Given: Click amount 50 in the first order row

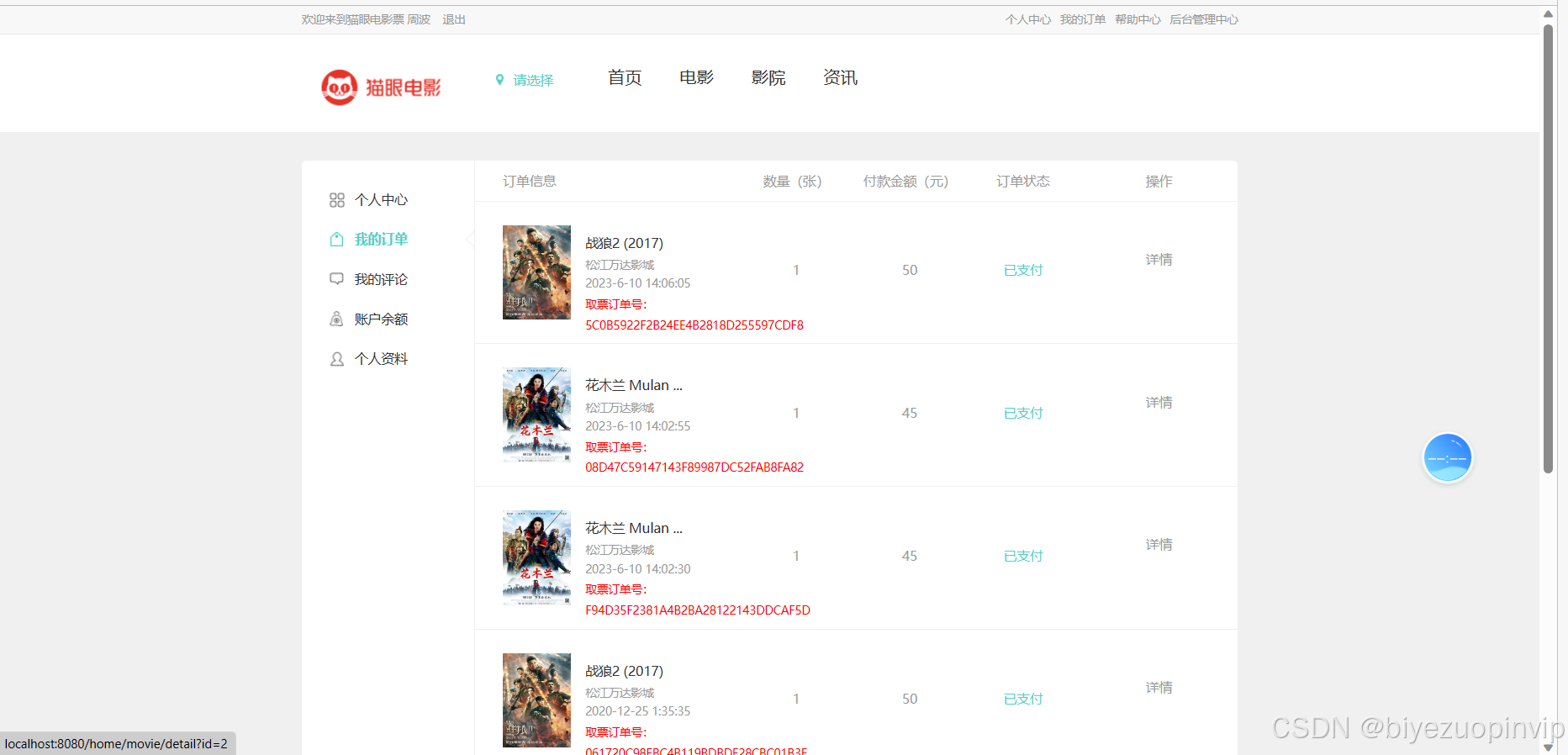Looking at the screenshot, I should [910, 270].
